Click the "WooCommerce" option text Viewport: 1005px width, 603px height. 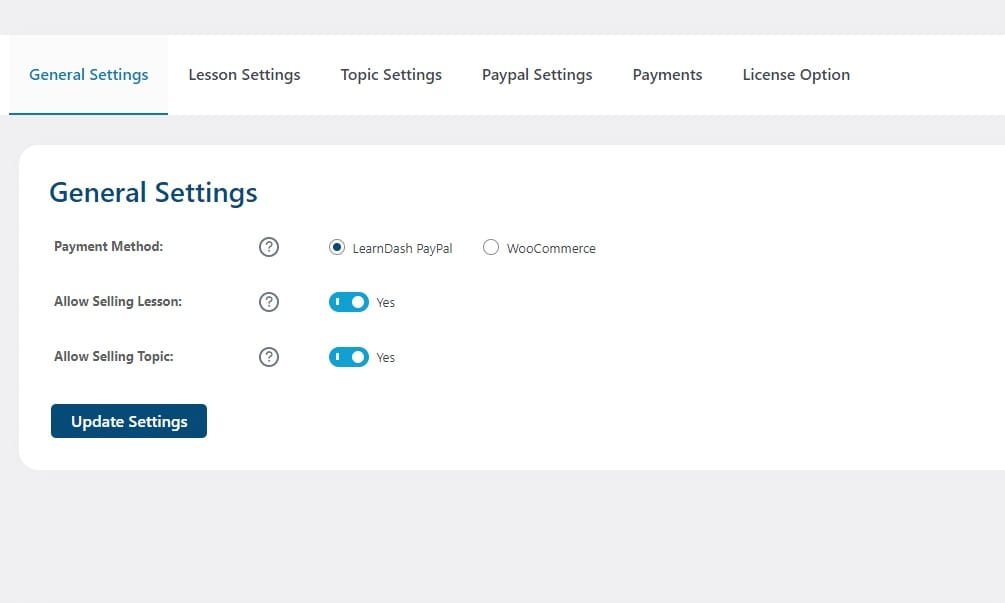(551, 249)
